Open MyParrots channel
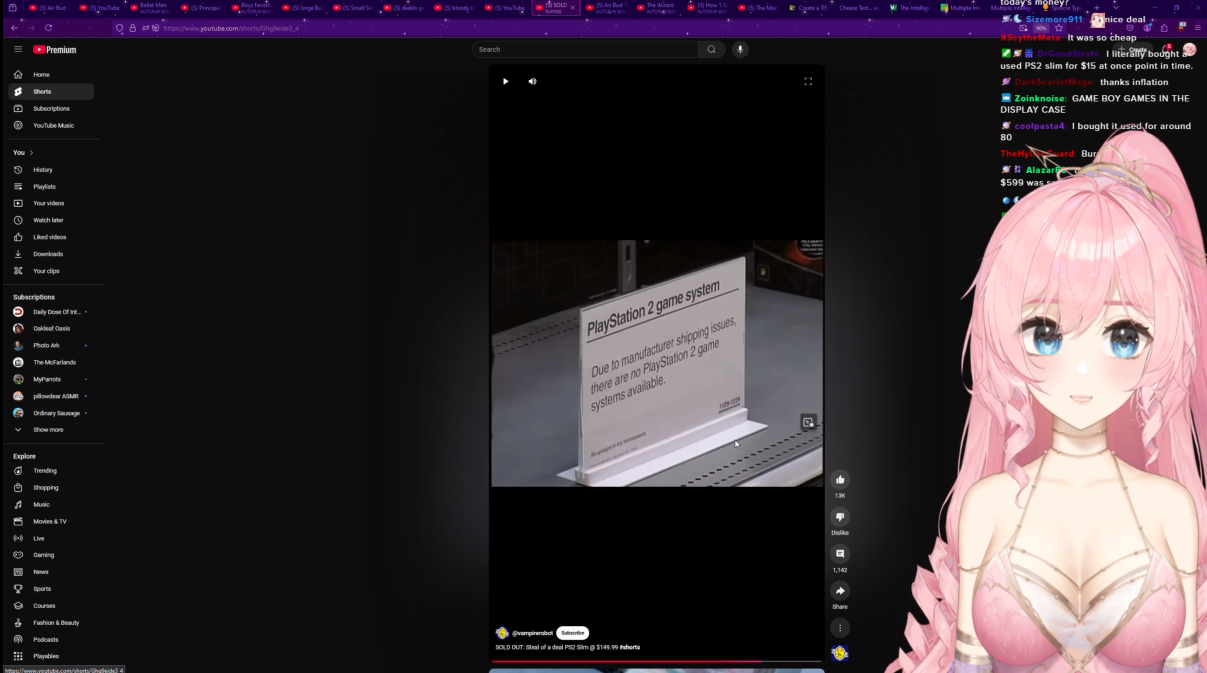 [x=51, y=380]
